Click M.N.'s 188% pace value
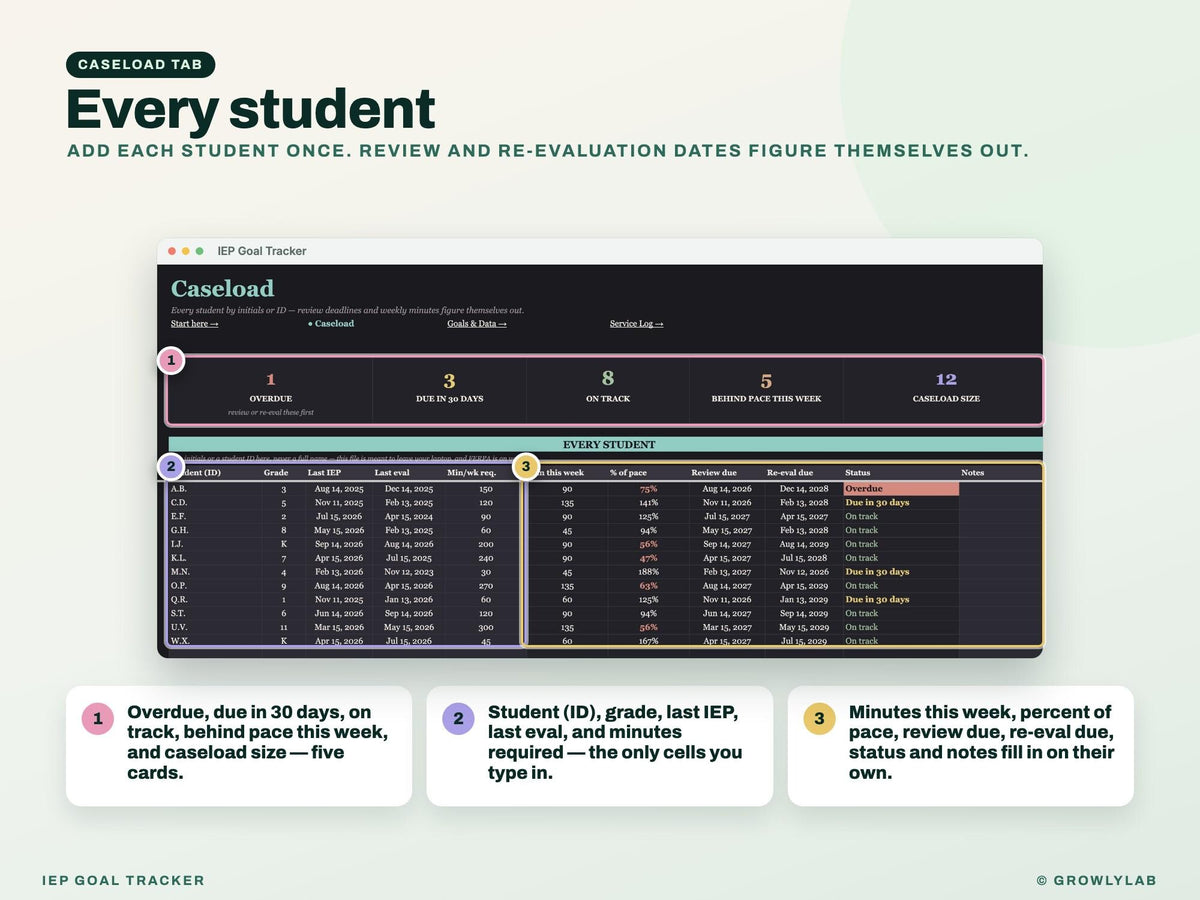This screenshot has height=900, width=1200. 647,572
